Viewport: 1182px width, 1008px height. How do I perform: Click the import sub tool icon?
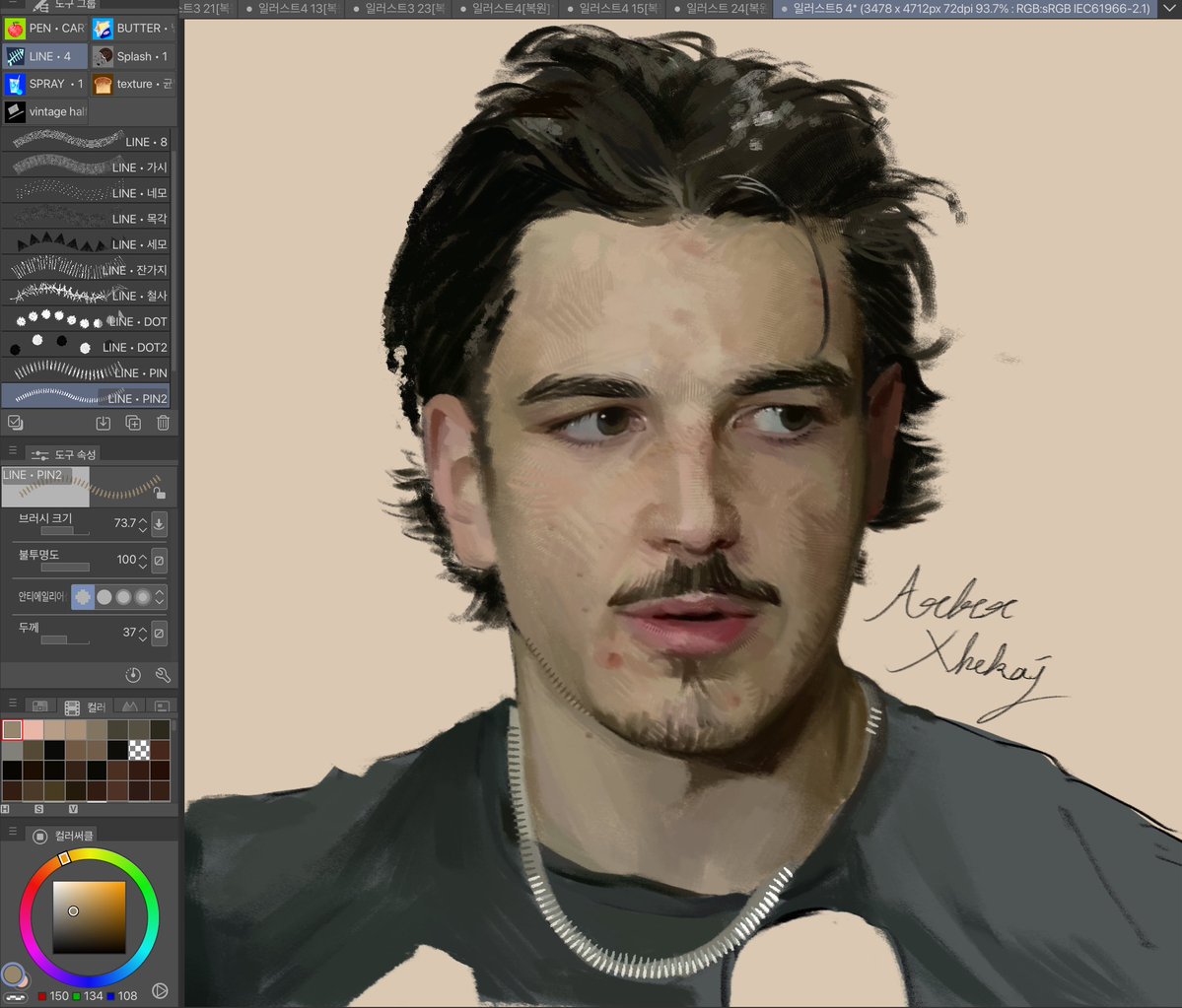coord(104,424)
